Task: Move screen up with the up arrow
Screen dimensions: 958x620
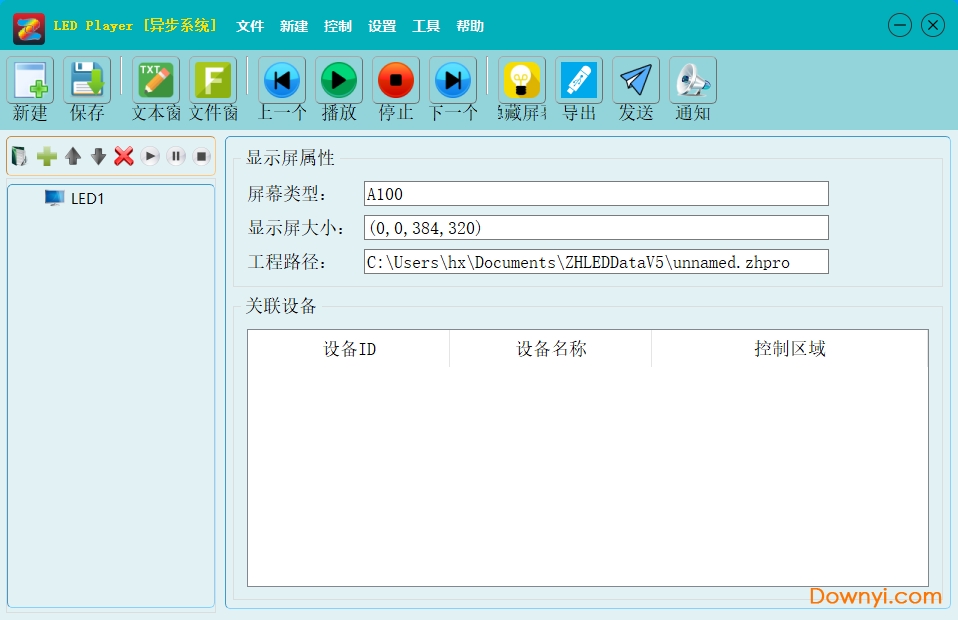Action: coord(71,156)
